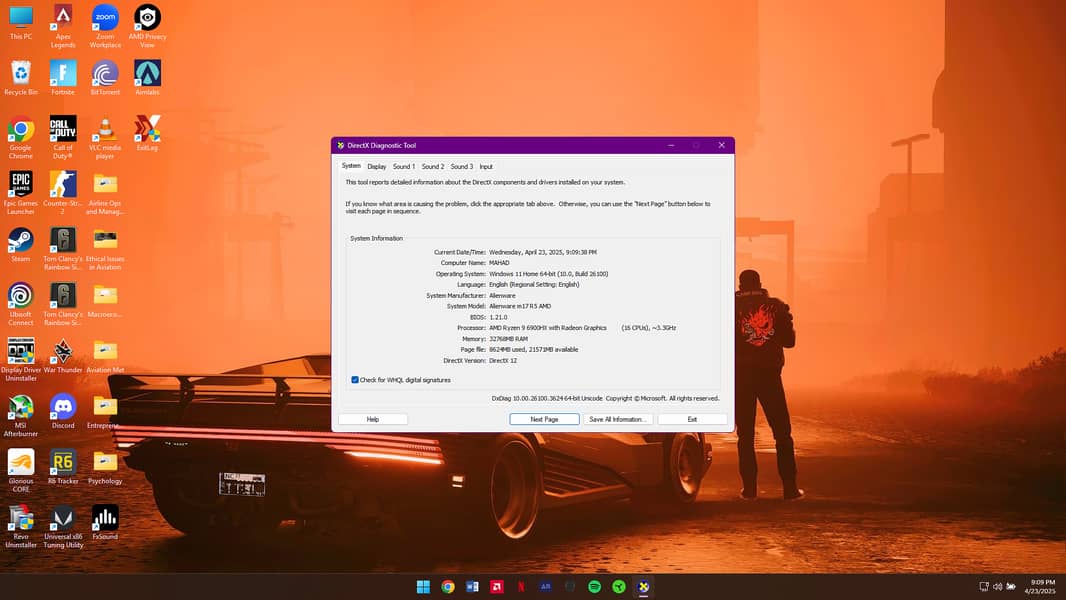
Task: Select the This PC desktop icon
Action: coord(21,22)
